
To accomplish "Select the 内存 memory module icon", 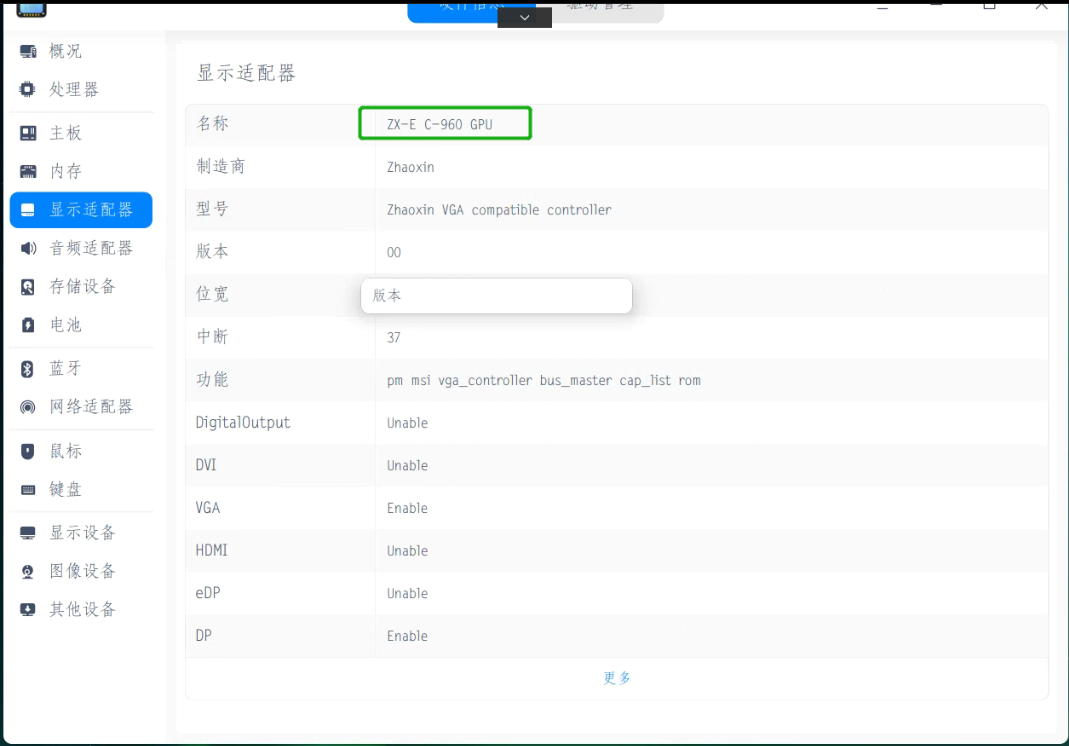I will 28,171.
